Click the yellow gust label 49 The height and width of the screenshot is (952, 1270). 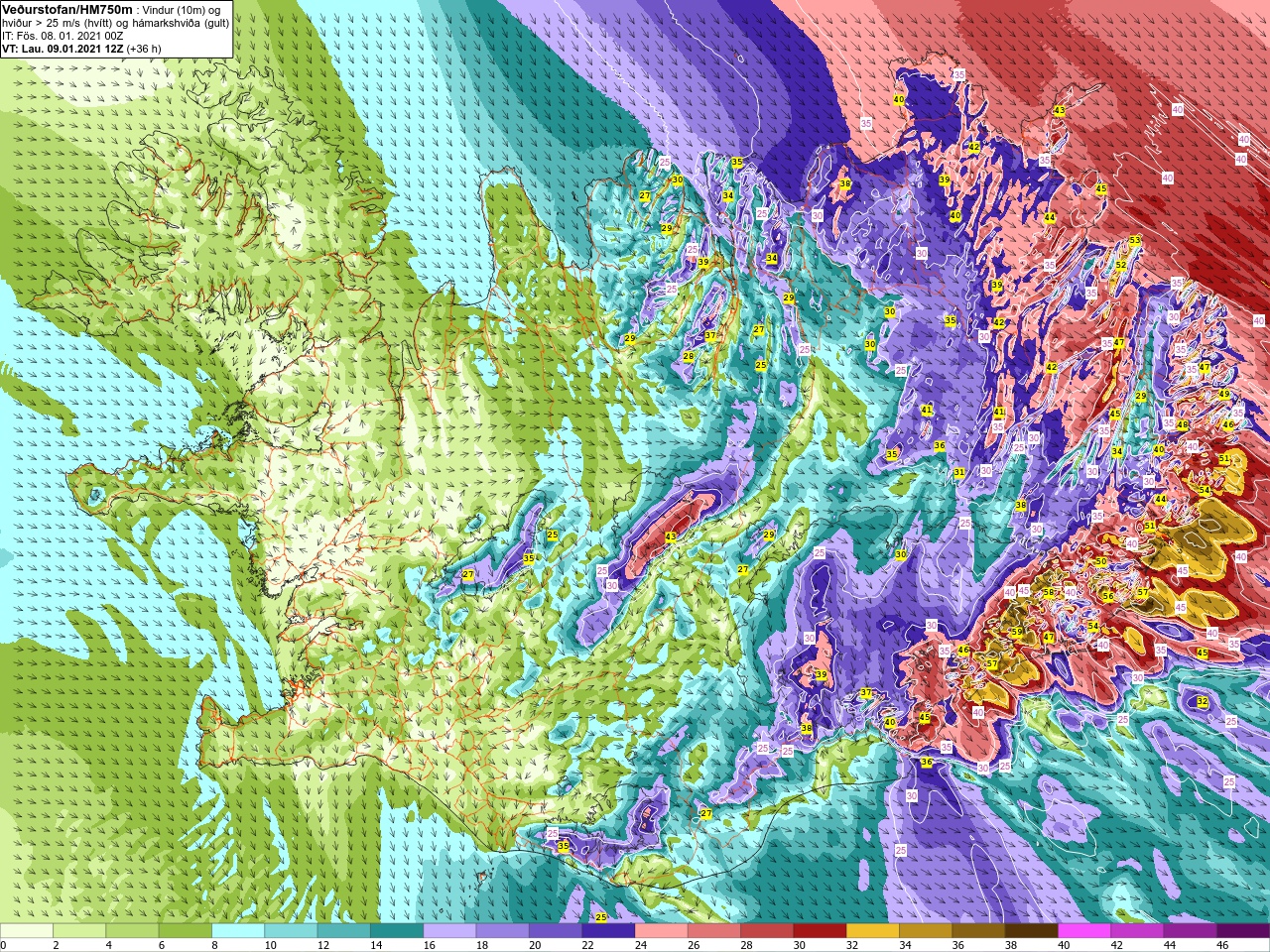(1224, 394)
